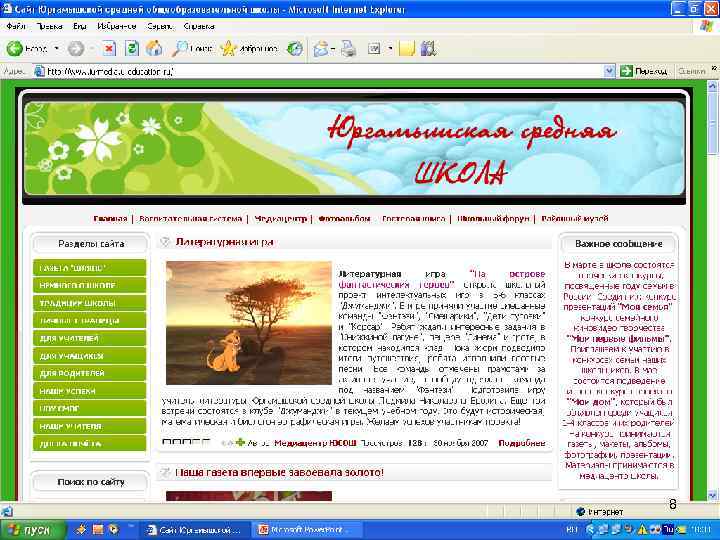Open the Наши успехи sidebar button
Image resolution: width=720 pixels, height=540 pixels.
click(x=90, y=391)
